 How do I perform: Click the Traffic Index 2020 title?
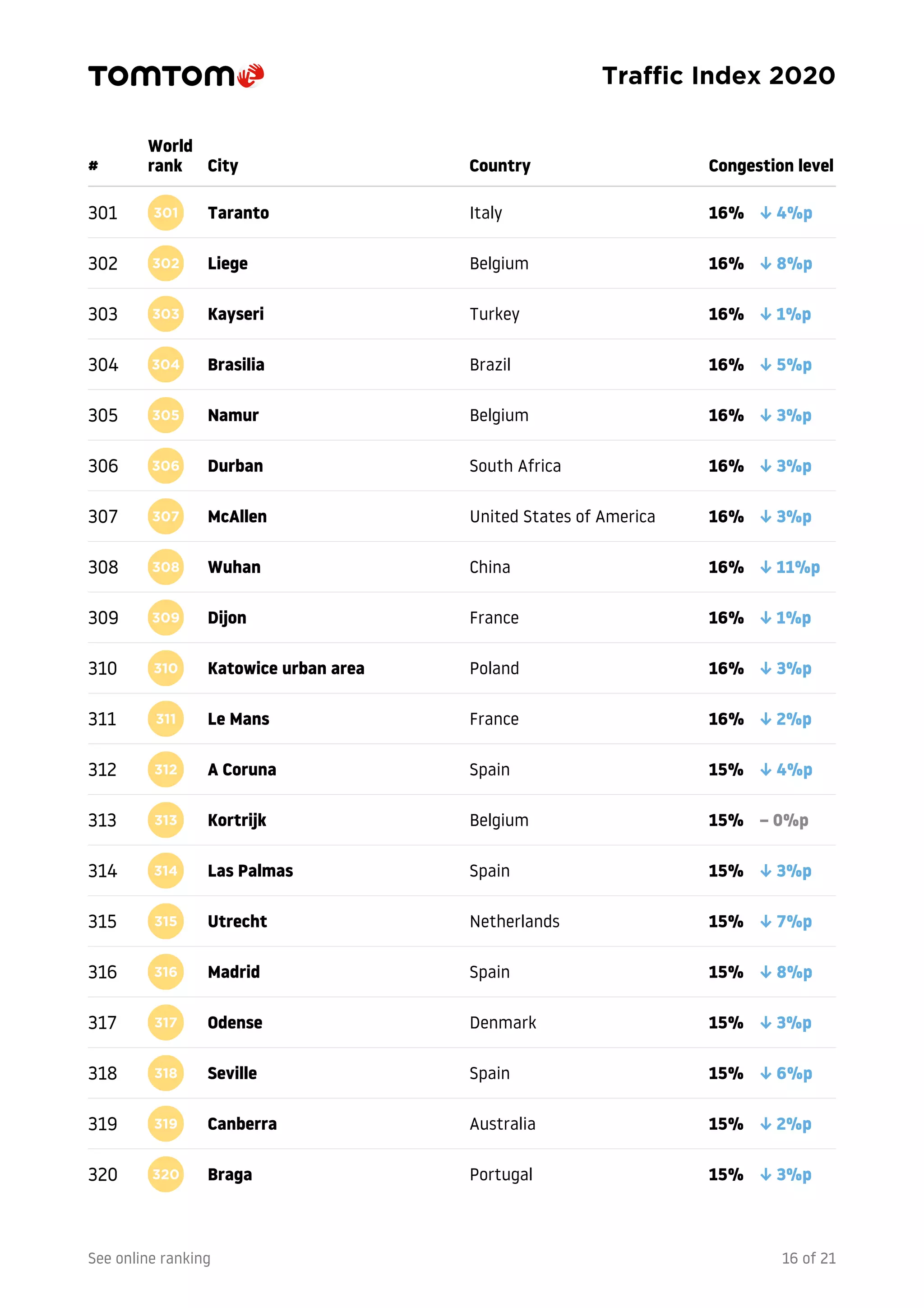point(718,76)
